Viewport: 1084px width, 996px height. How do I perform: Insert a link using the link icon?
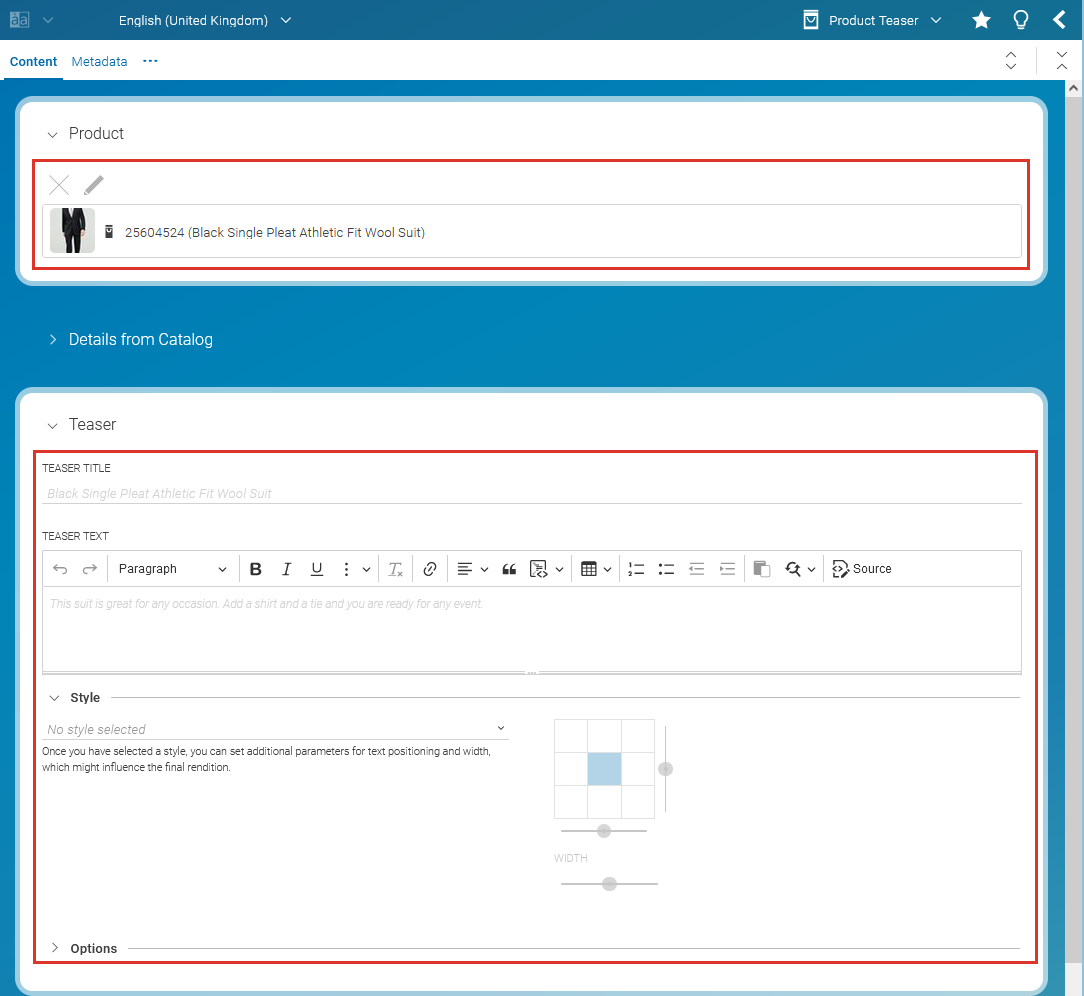click(430, 569)
